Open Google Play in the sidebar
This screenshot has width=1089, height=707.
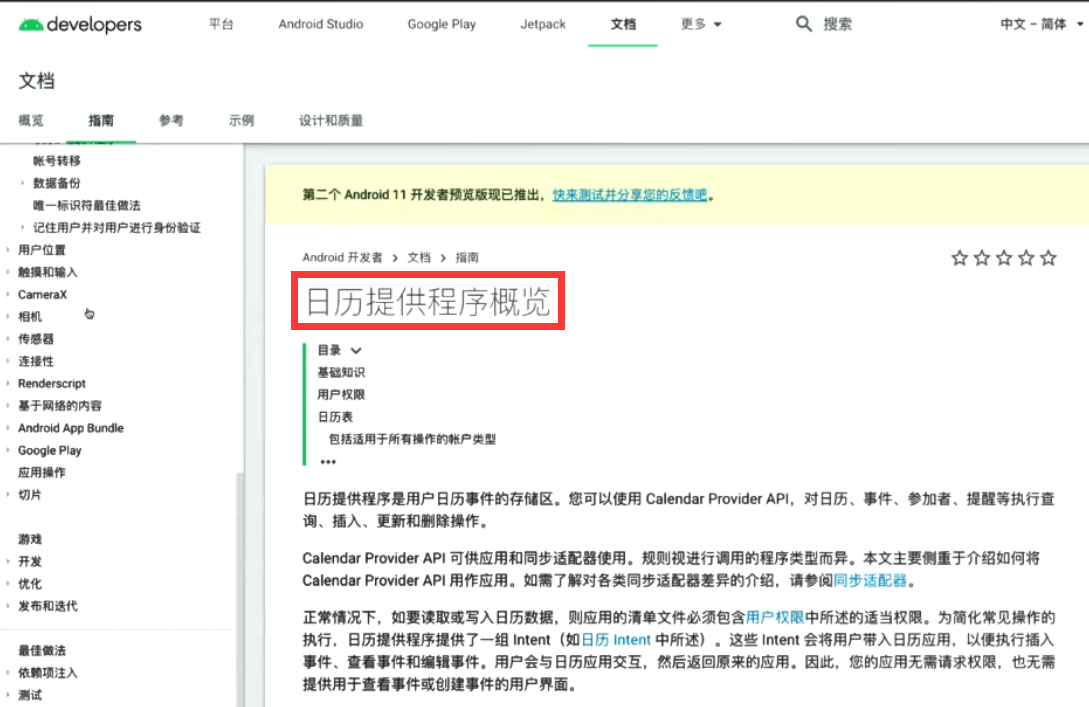tap(49, 450)
